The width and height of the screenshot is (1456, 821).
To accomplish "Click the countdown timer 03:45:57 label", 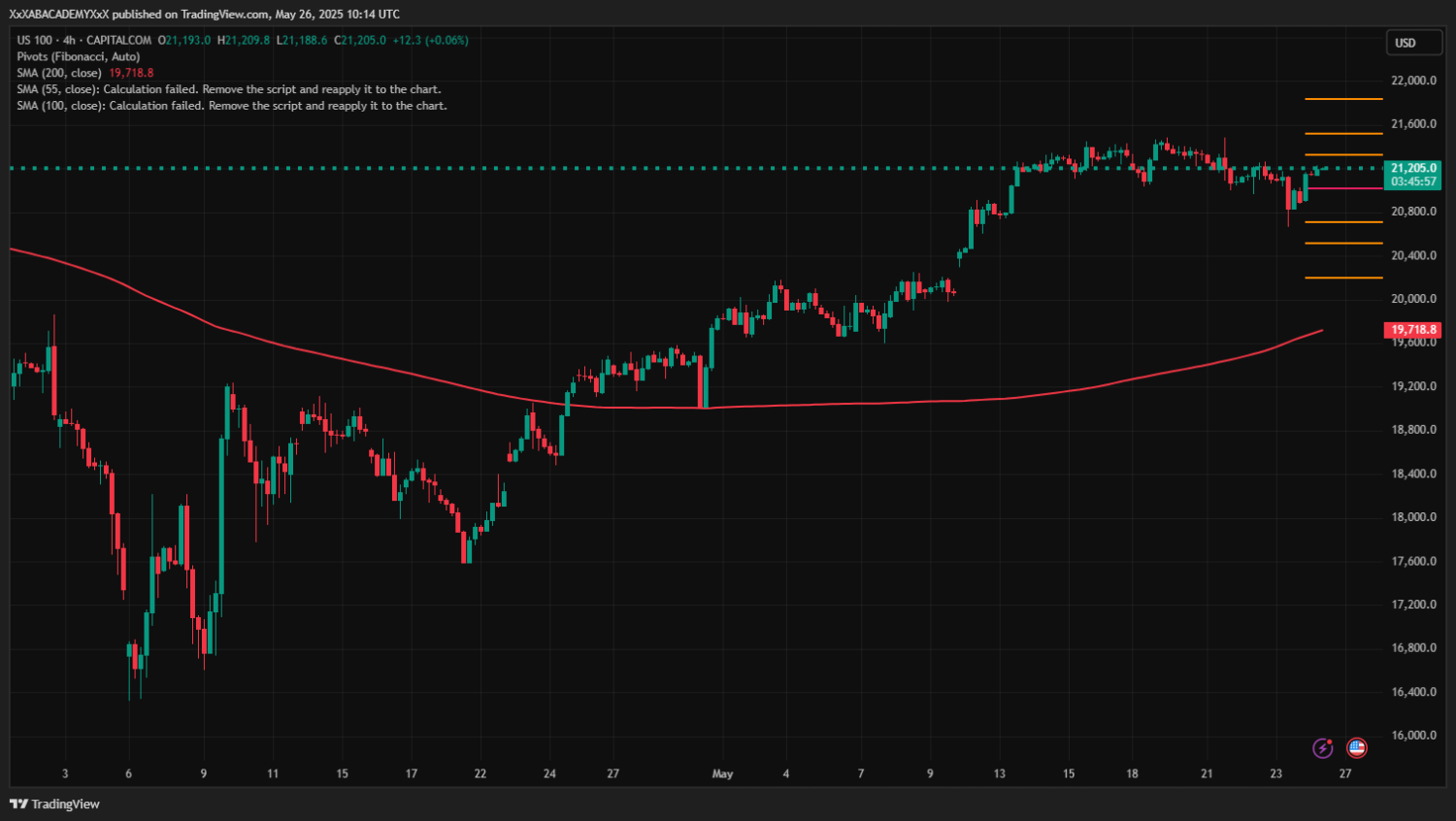I will (1413, 181).
